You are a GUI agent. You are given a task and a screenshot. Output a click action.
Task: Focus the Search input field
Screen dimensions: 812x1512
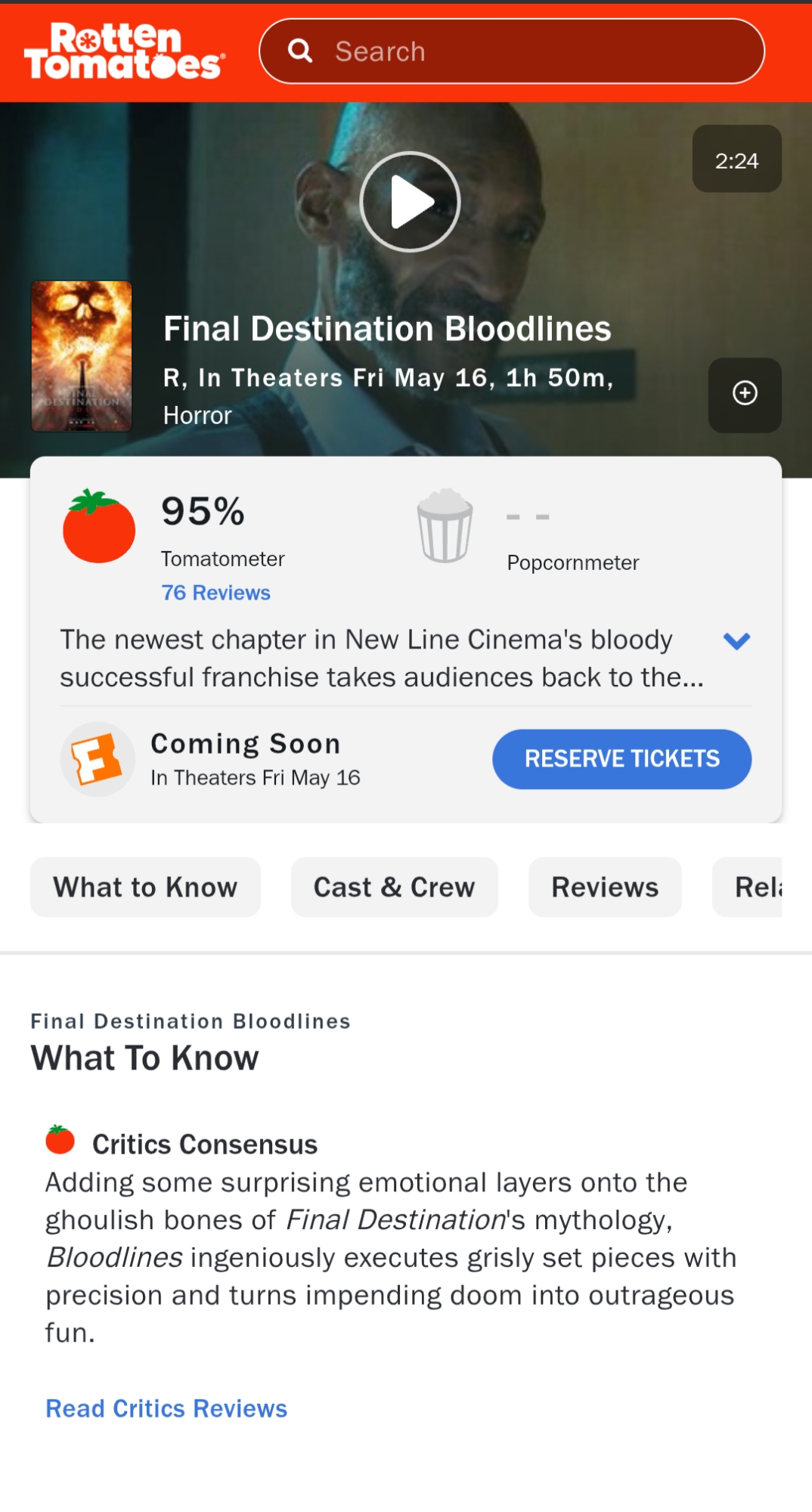point(529,51)
